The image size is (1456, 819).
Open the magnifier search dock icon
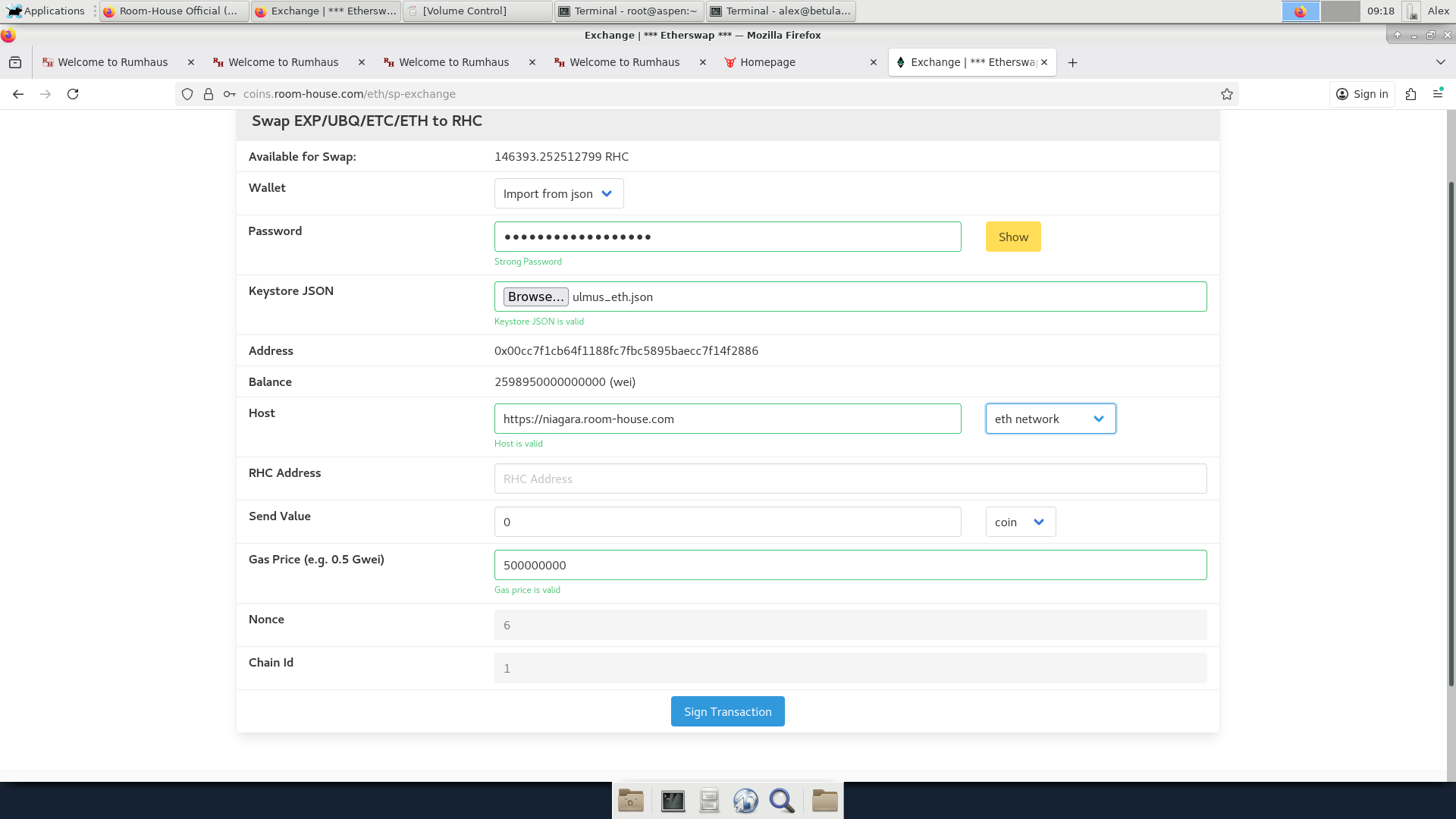[782, 801]
